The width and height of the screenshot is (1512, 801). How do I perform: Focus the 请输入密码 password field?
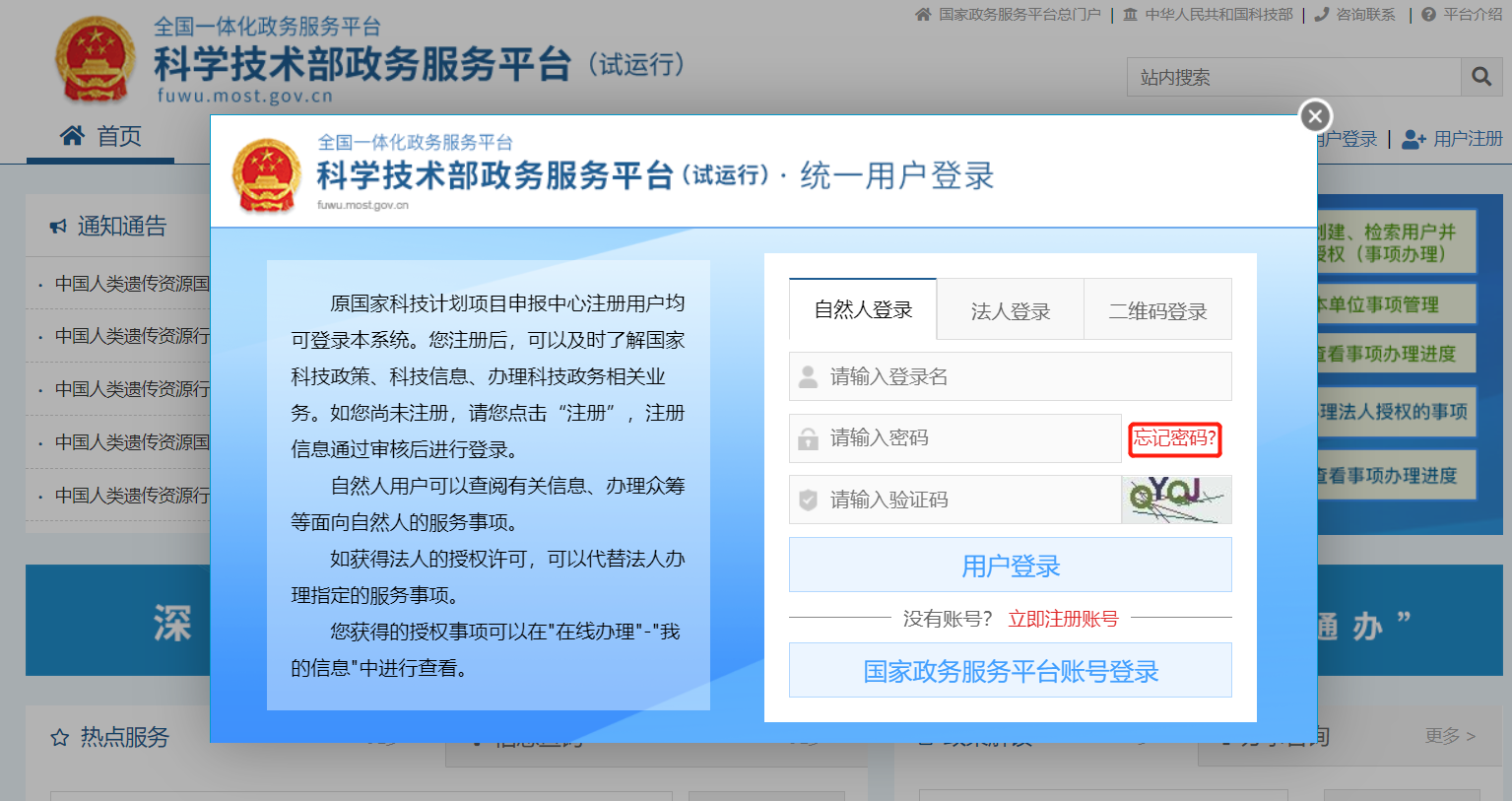[970, 438]
